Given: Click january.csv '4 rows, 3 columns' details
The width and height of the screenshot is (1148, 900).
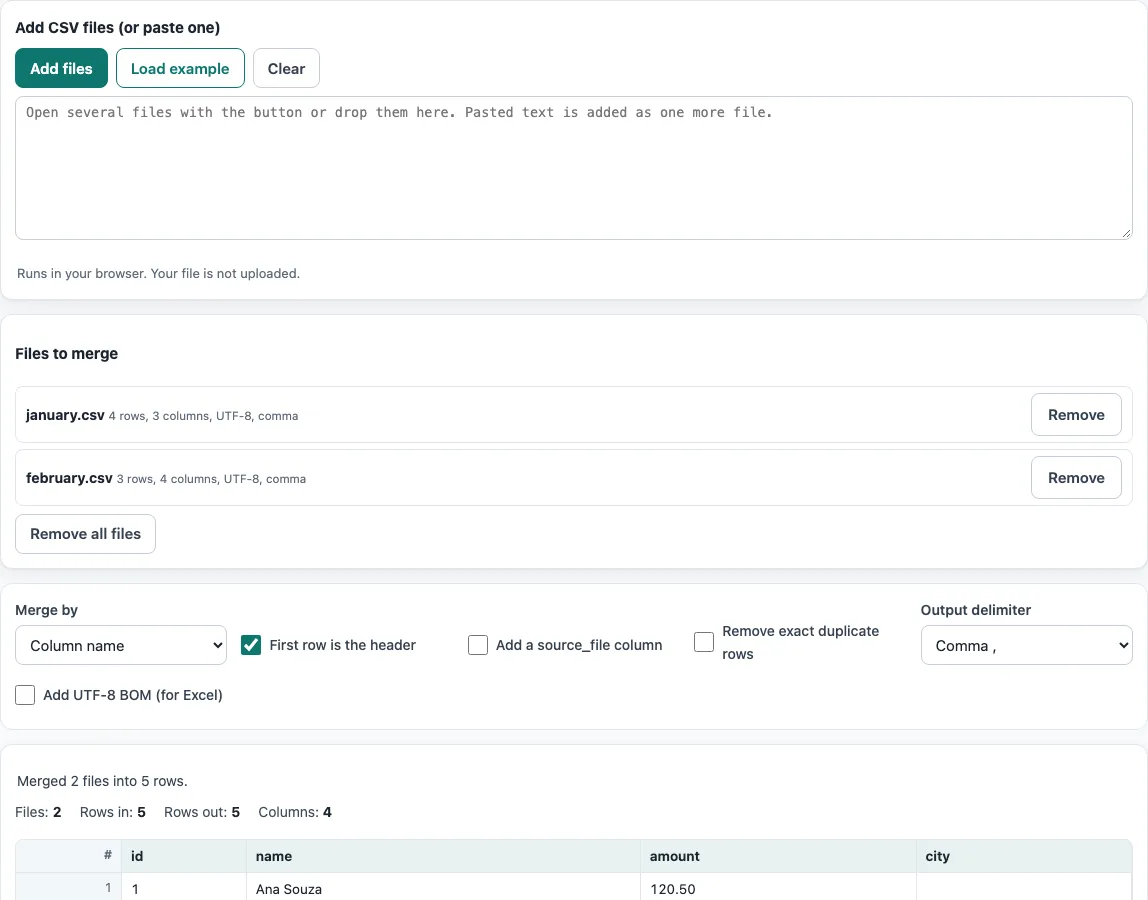Looking at the screenshot, I should [204, 416].
